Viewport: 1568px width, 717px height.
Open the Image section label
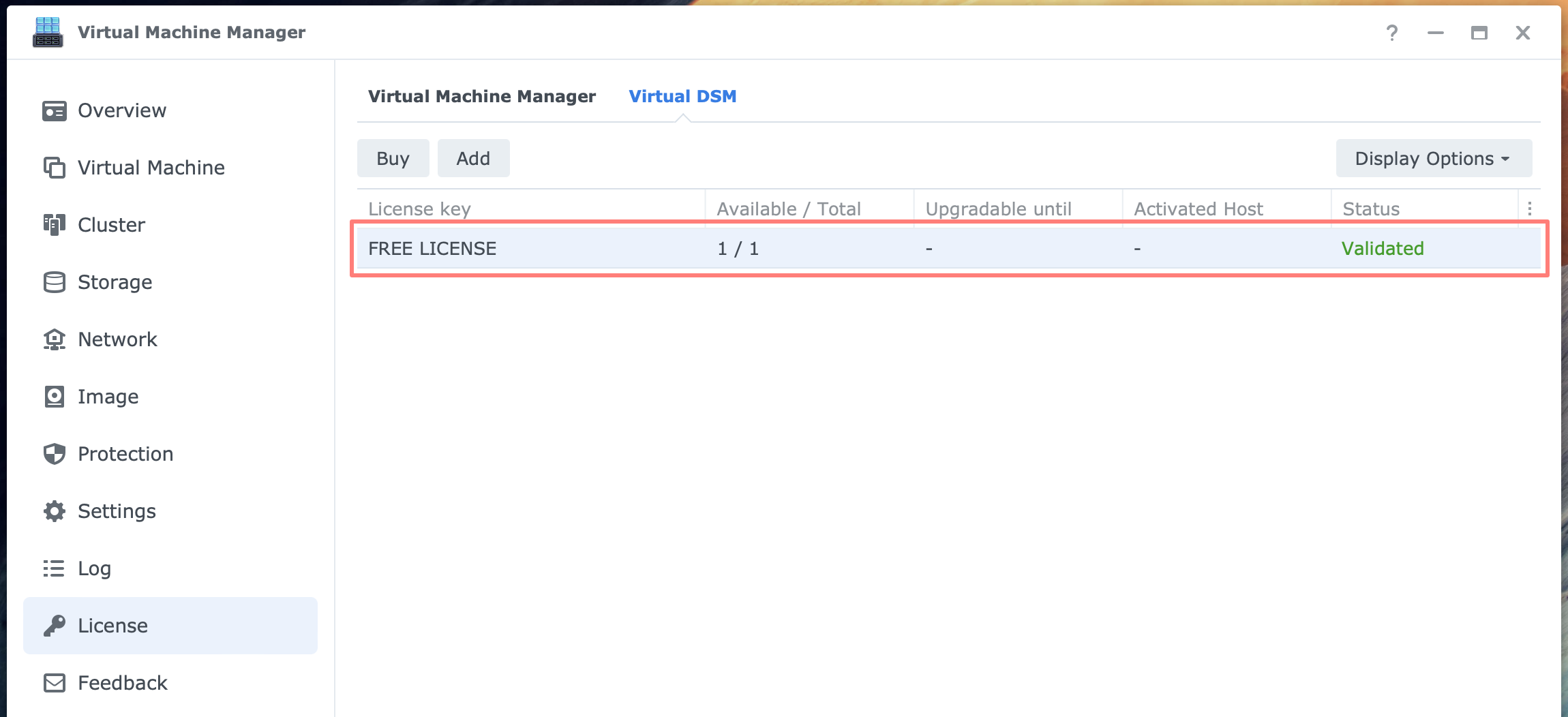(108, 397)
